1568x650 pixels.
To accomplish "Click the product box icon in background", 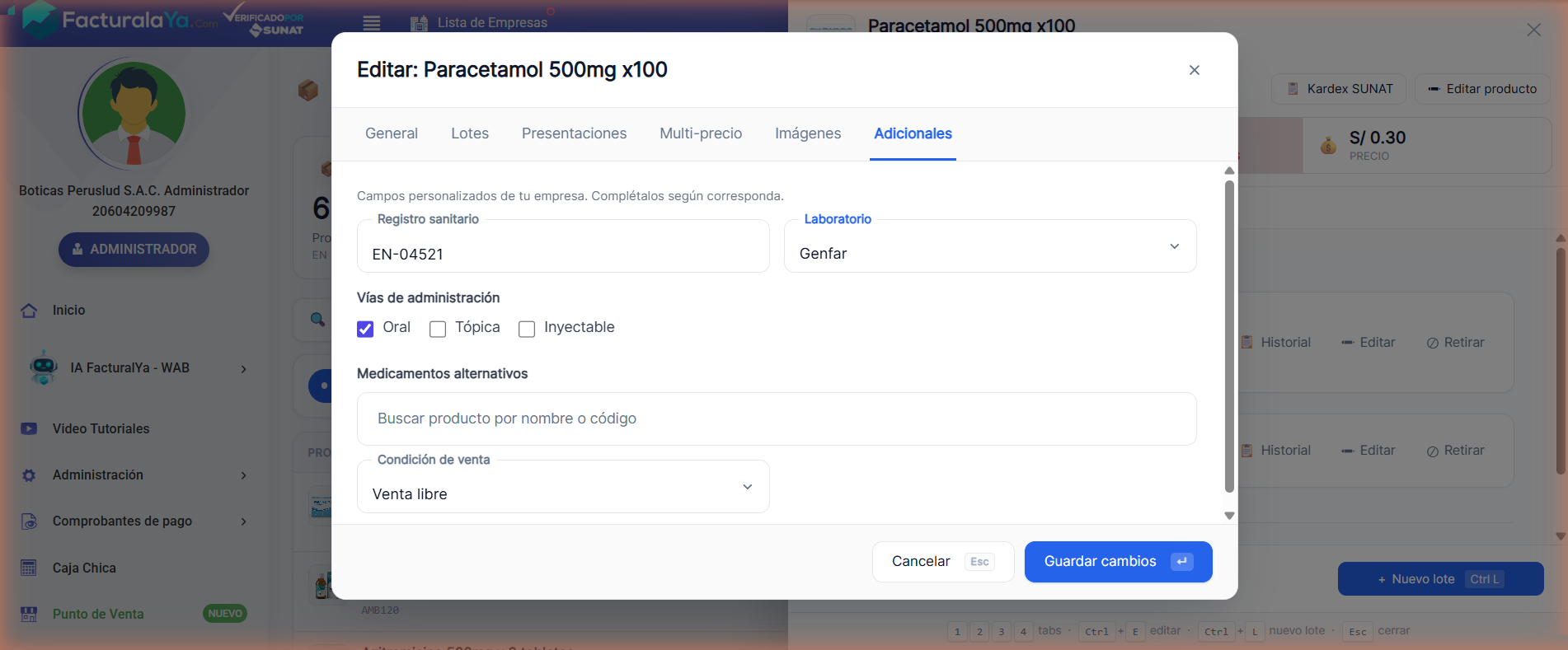I will (x=308, y=89).
